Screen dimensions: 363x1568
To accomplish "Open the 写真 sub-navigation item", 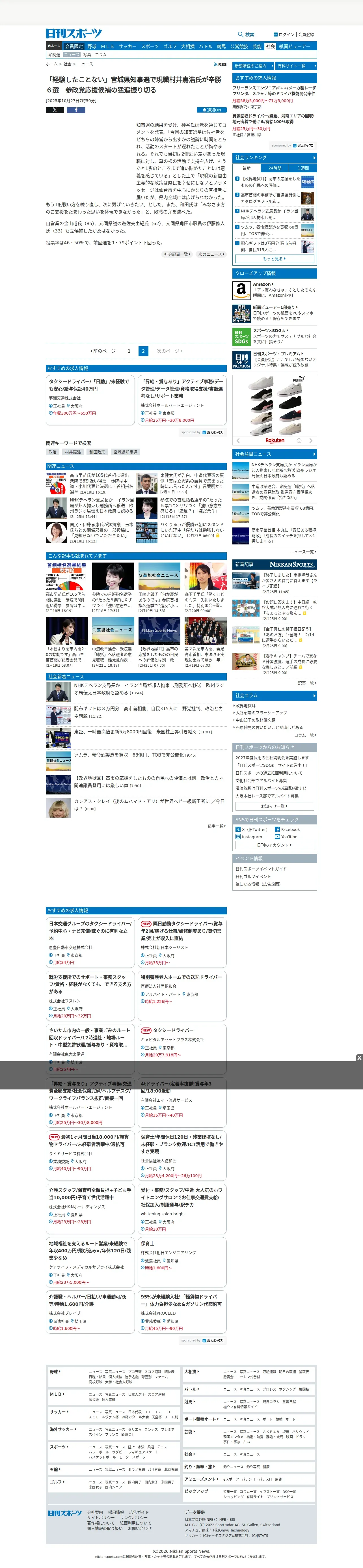I will [87, 55].
